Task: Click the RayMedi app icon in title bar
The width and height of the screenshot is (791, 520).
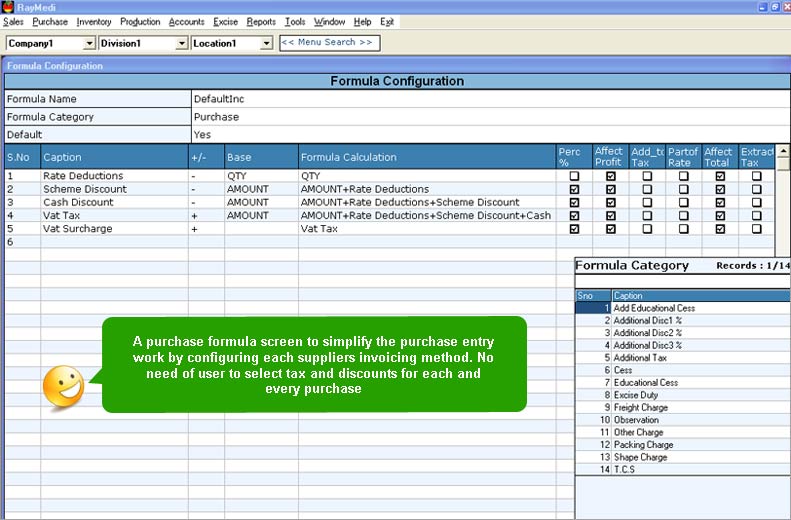Action: click(x=7, y=7)
